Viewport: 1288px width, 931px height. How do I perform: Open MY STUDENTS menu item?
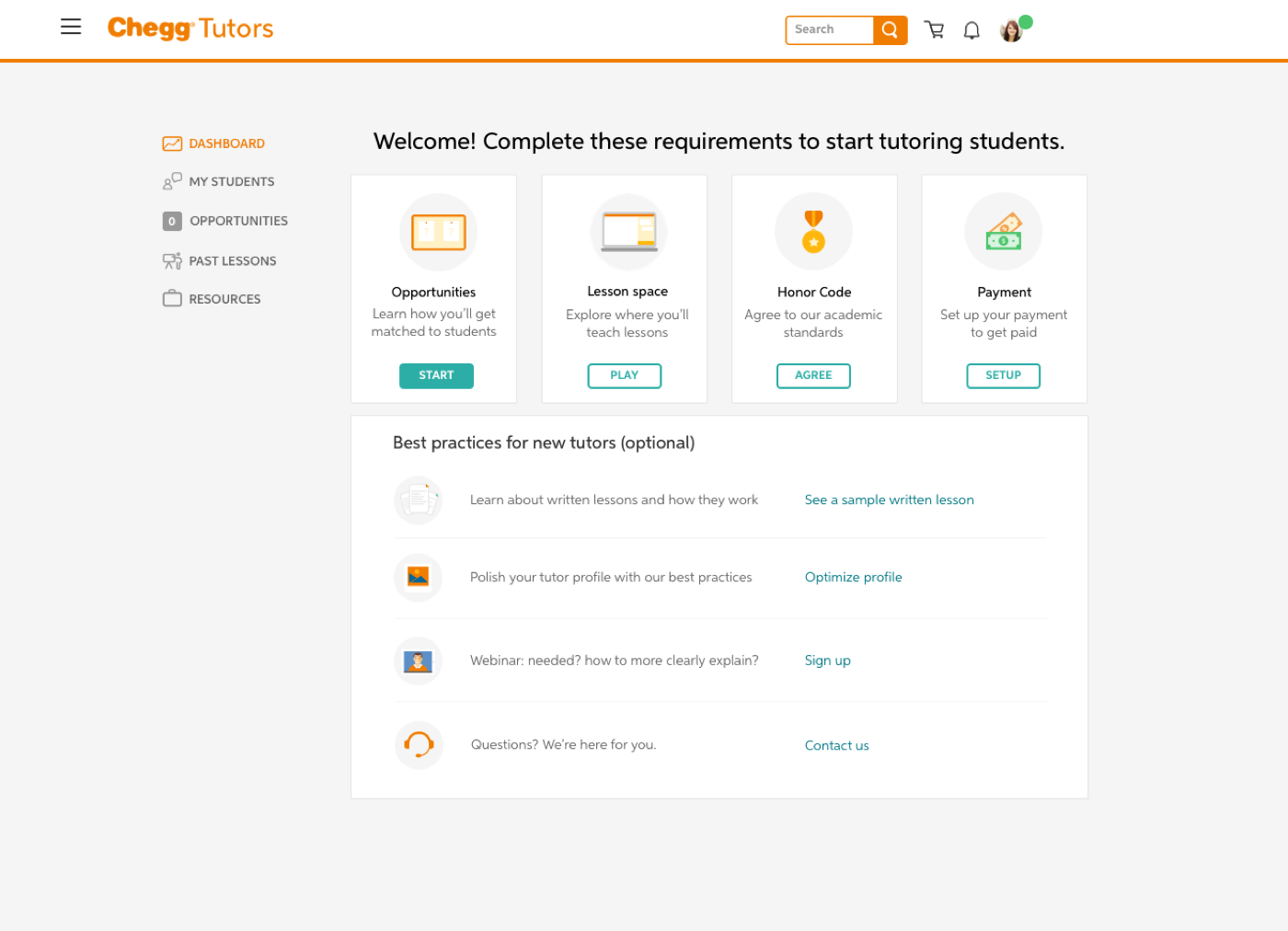232,181
